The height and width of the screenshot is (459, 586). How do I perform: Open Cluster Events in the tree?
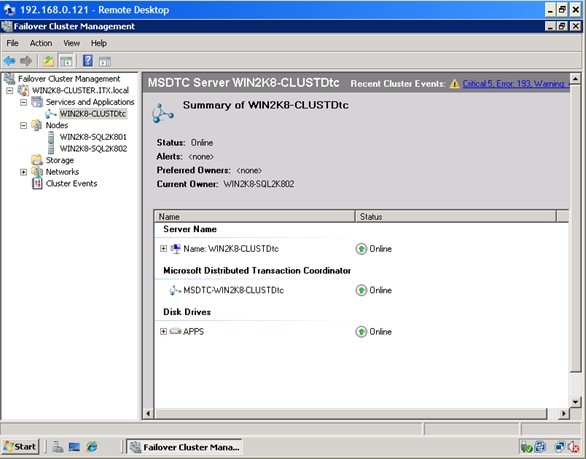coord(71,184)
